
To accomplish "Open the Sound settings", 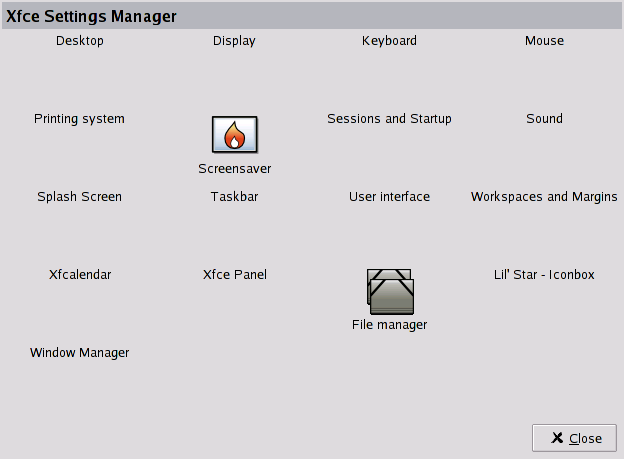I will pyautogui.click(x=544, y=119).
